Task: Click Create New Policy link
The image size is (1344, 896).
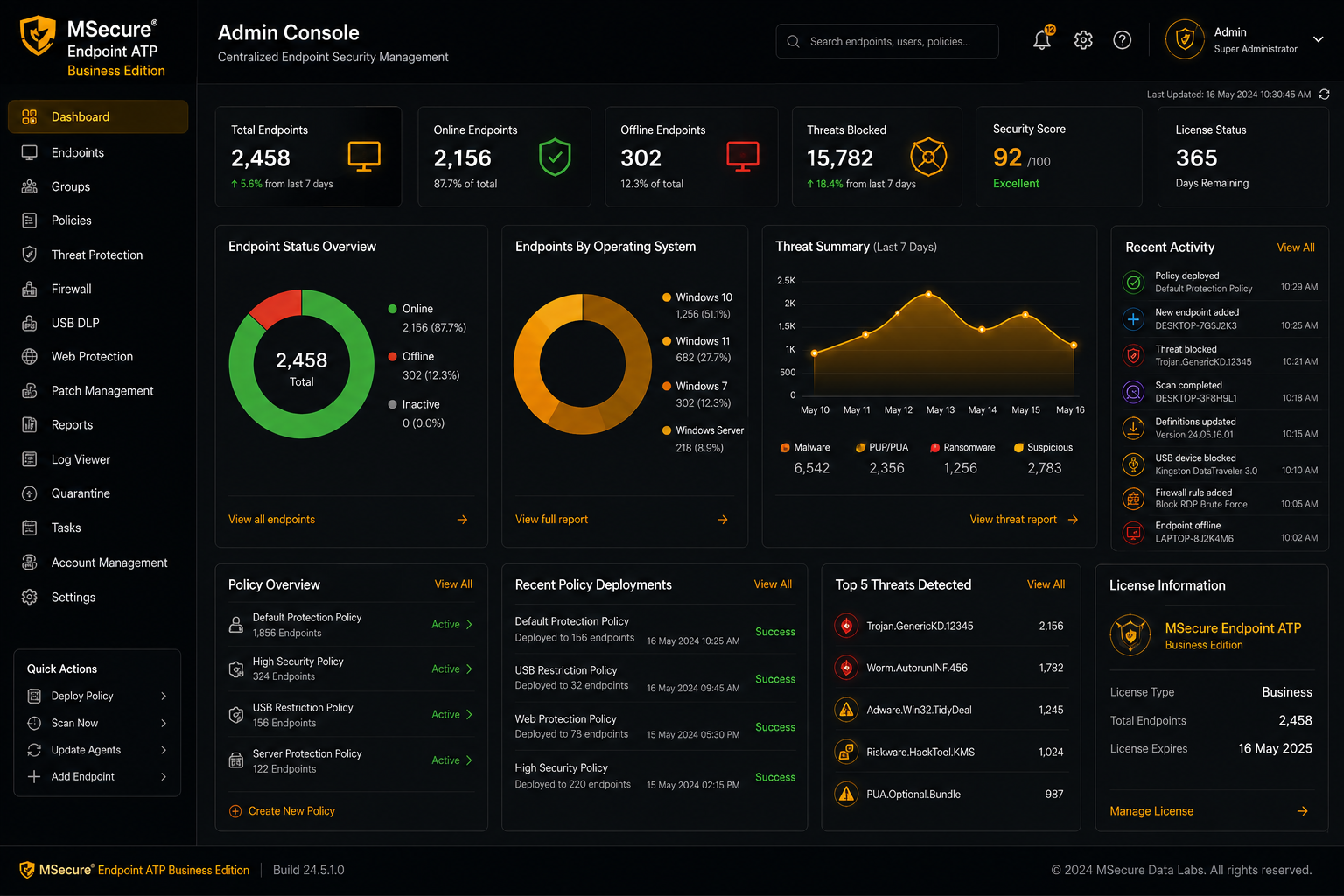Action: coord(291,811)
